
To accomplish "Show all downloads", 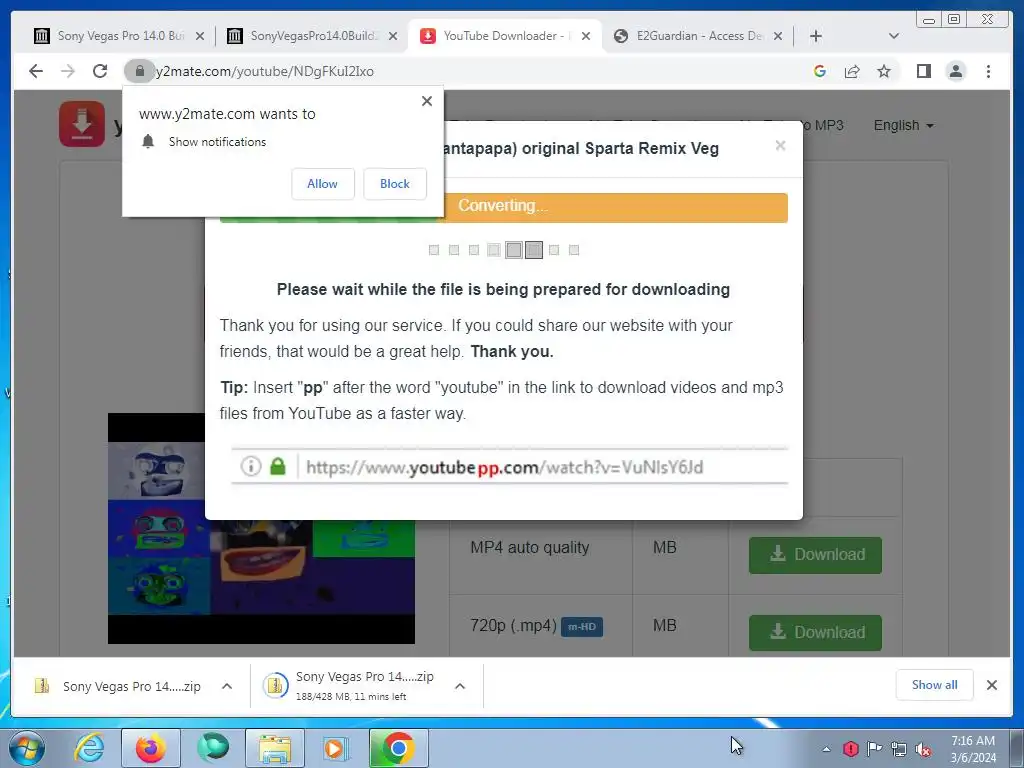I will [x=935, y=685].
